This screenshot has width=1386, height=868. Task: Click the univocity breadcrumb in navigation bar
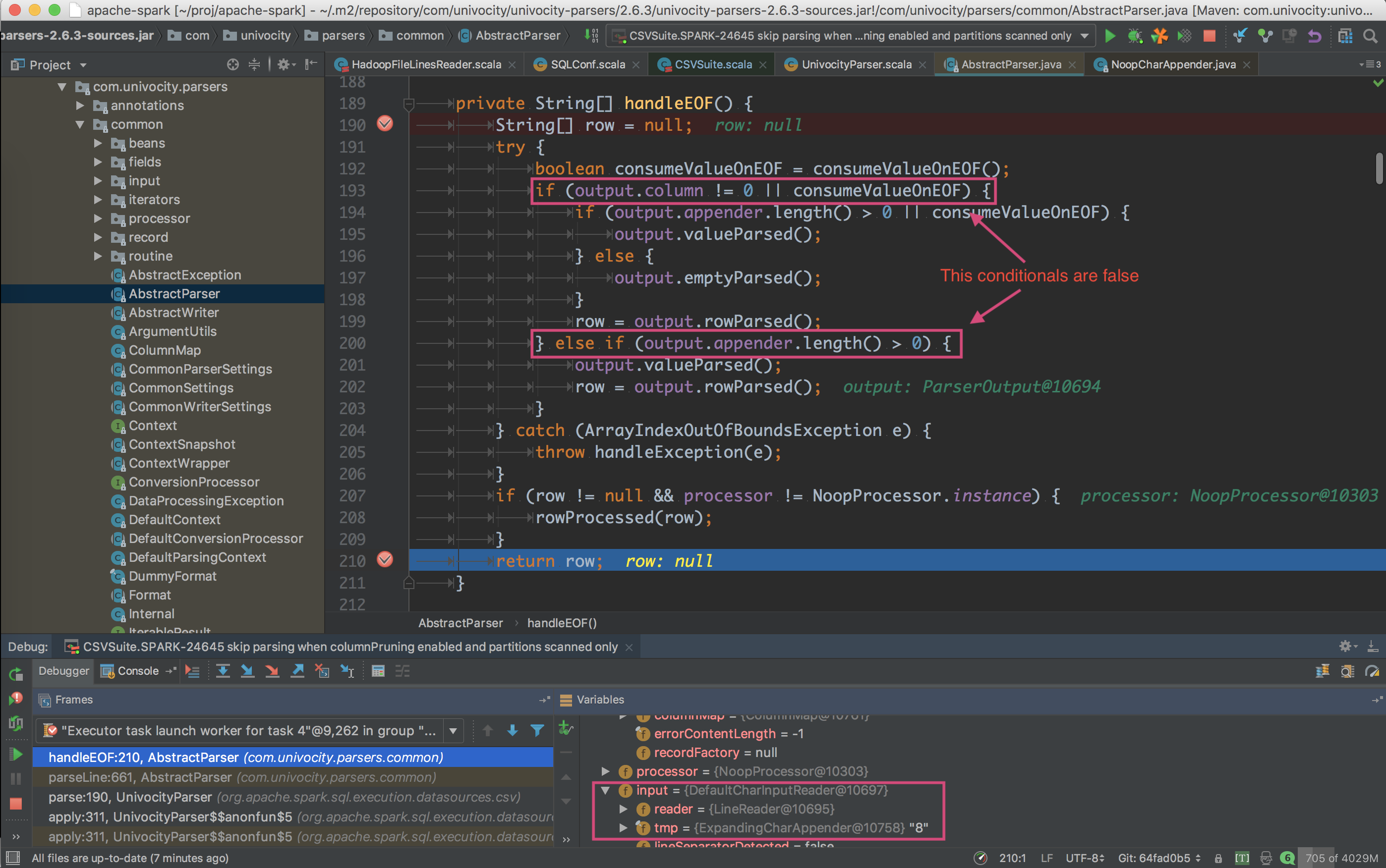pos(265,36)
